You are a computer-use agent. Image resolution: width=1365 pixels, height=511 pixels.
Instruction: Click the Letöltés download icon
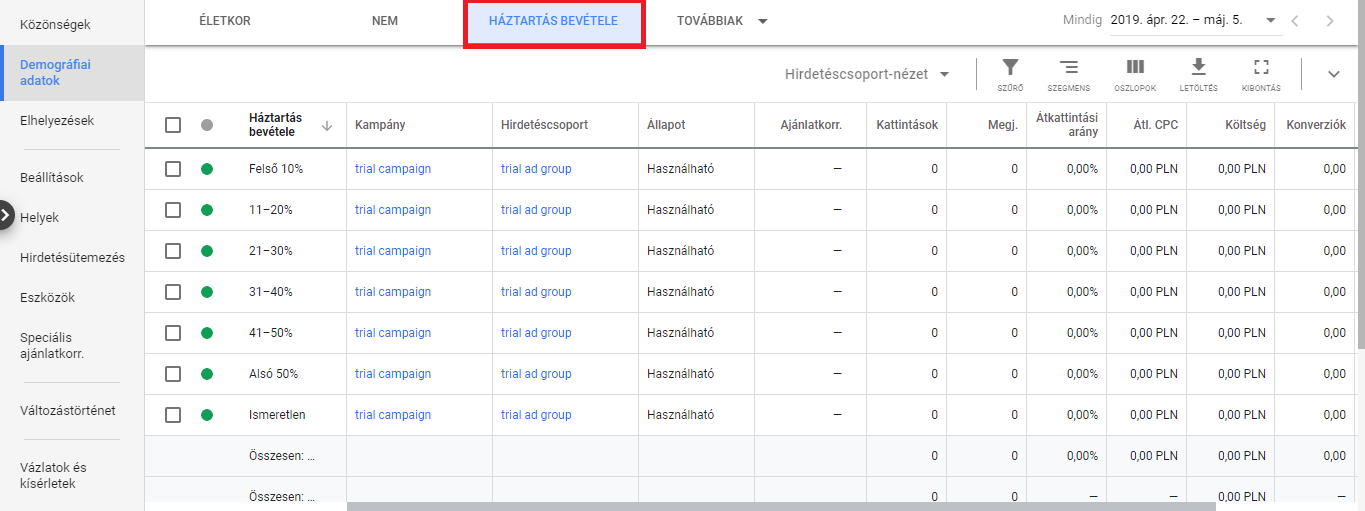click(x=1198, y=74)
